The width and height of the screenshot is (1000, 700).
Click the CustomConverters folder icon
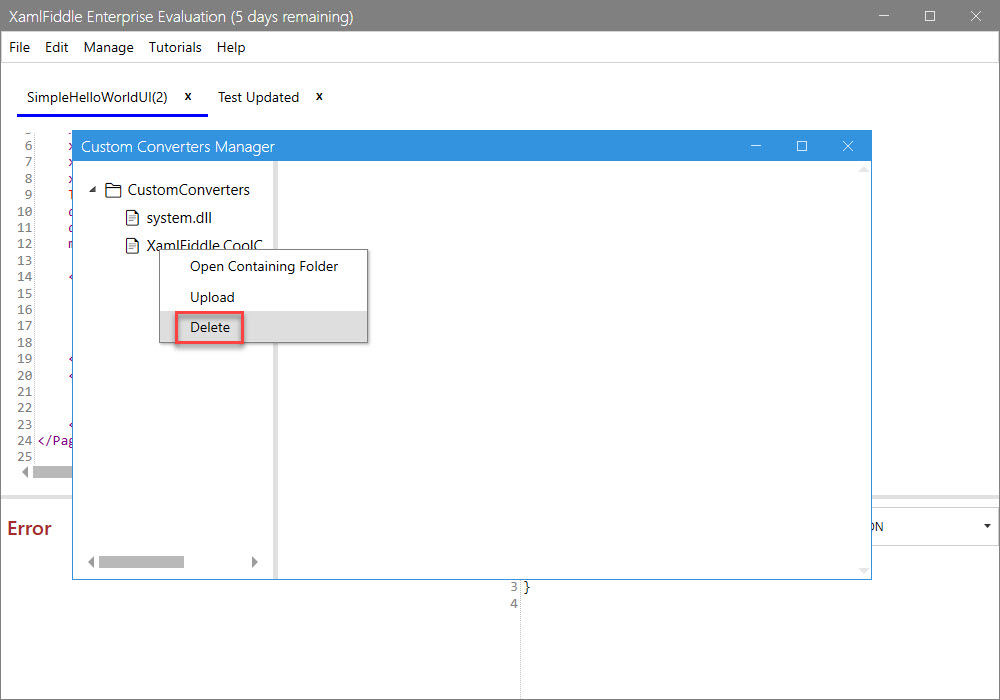(x=113, y=190)
